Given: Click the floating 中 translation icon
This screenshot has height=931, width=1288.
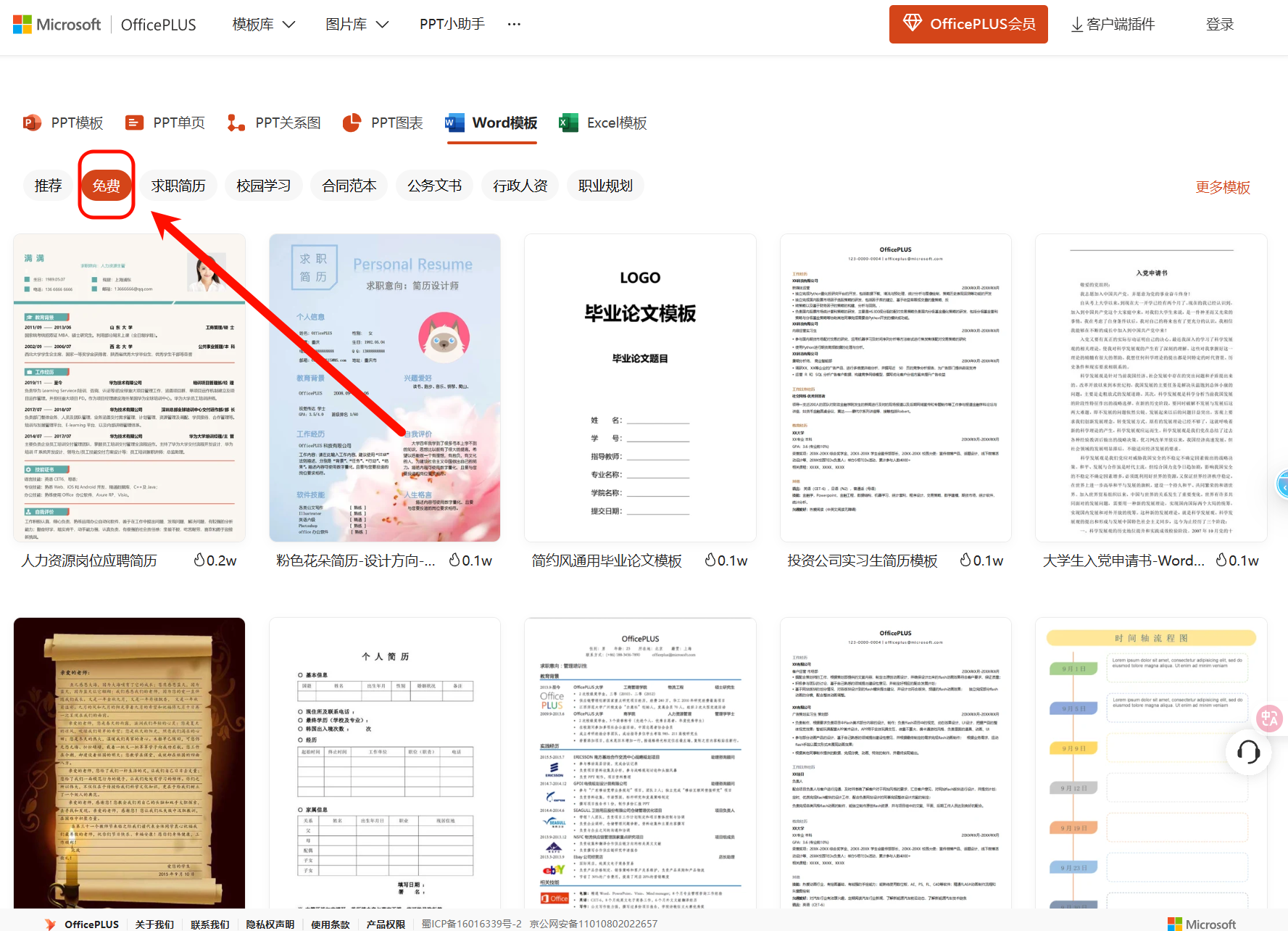Looking at the screenshot, I should (1268, 719).
